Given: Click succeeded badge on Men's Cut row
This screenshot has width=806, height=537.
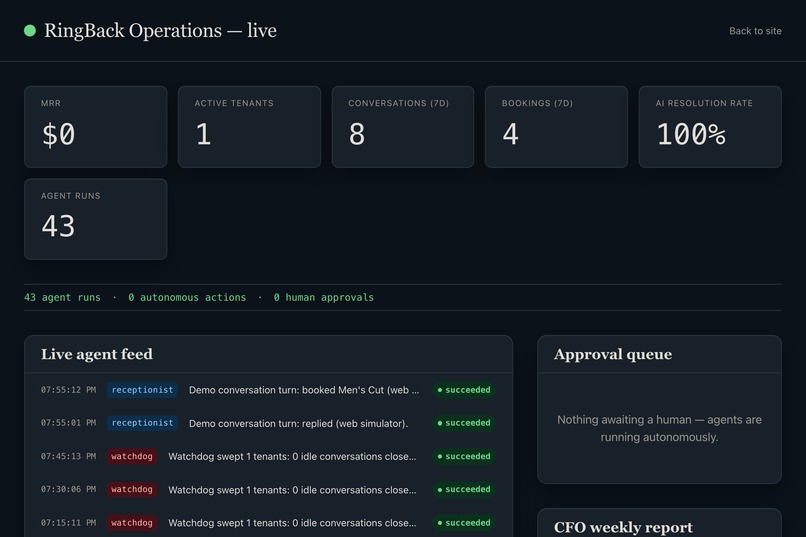Looking at the screenshot, I should 464,390.
